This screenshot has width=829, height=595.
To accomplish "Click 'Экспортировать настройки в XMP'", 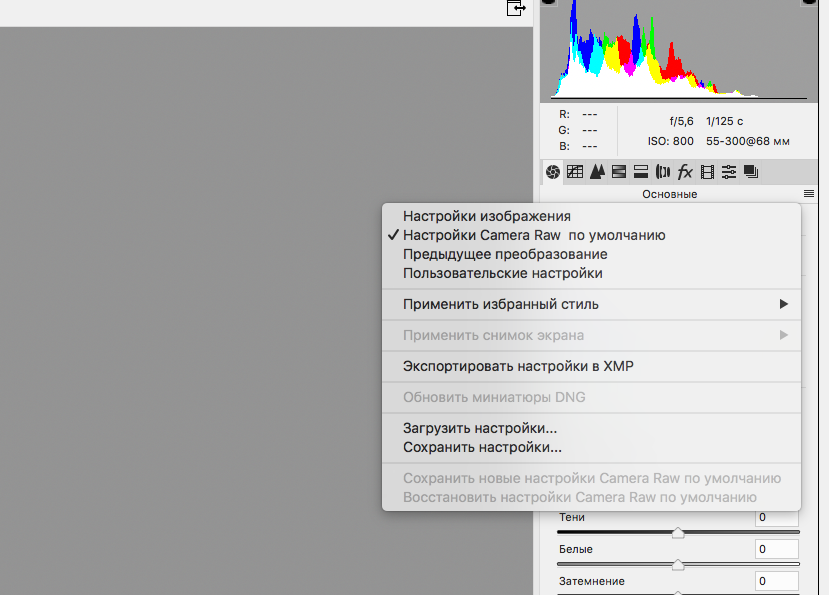I will pyautogui.click(x=518, y=366).
